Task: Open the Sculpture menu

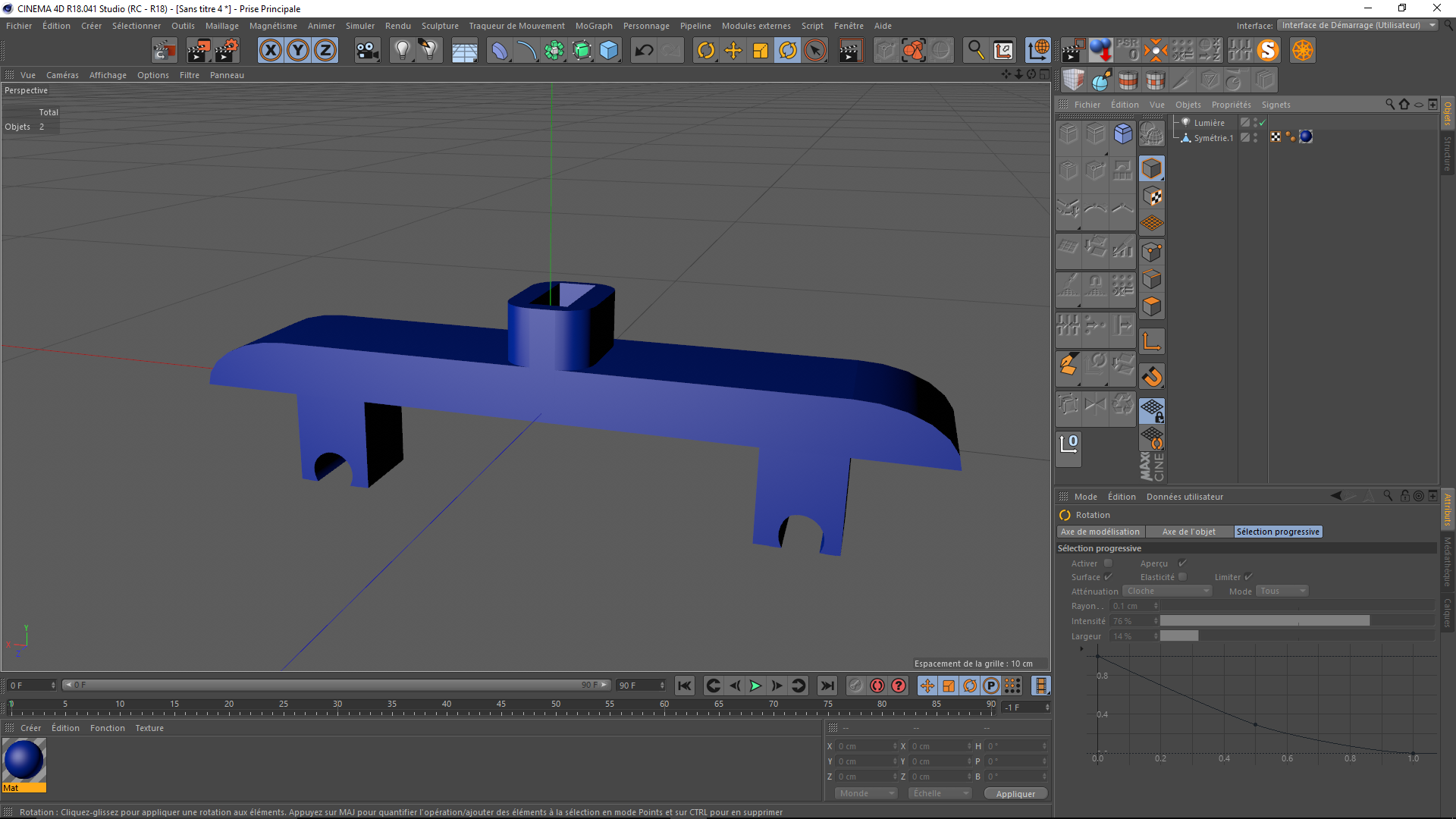Action: [x=440, y=26]
